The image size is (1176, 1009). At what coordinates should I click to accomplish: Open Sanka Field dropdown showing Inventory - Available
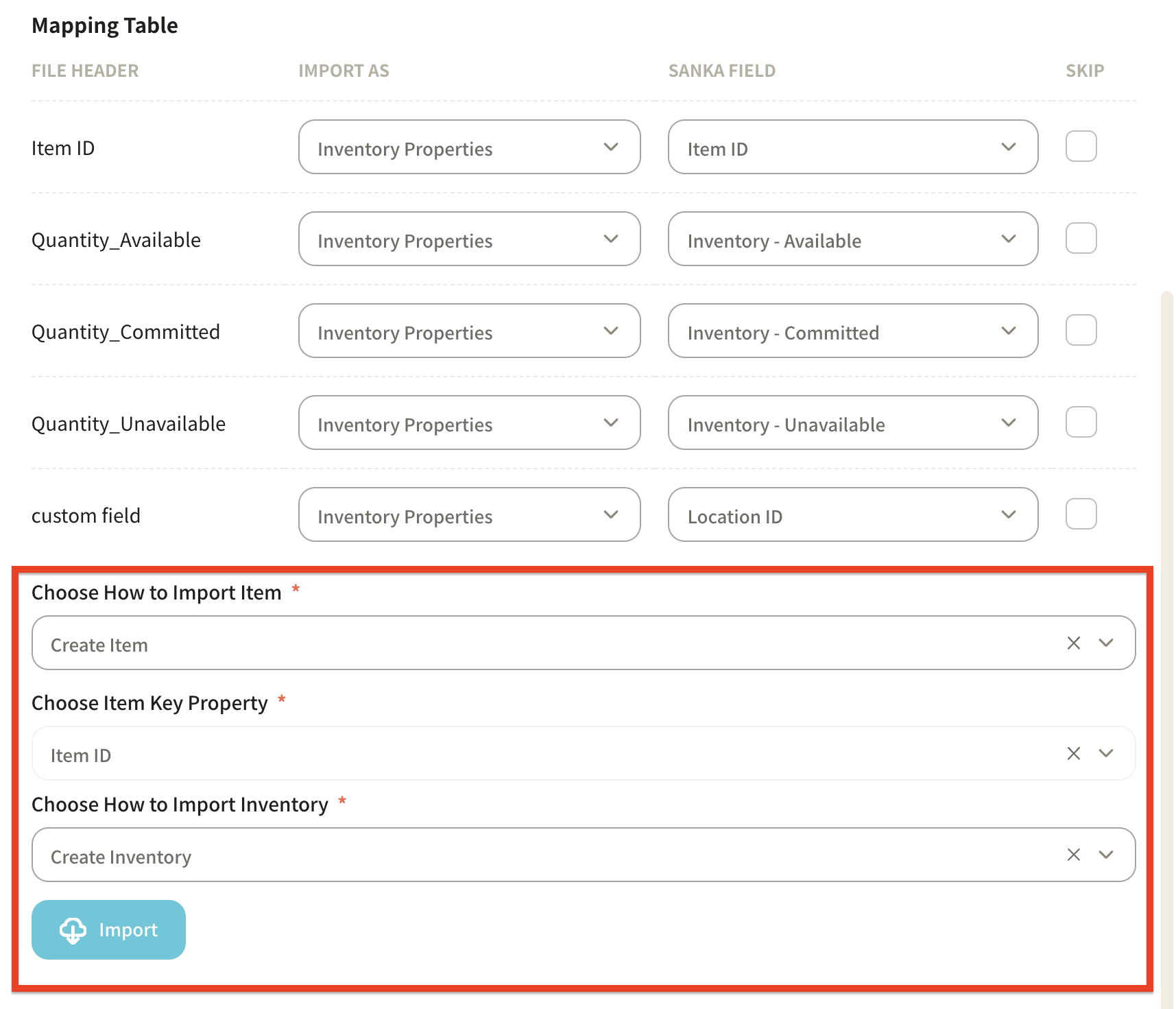click(852, 239)
